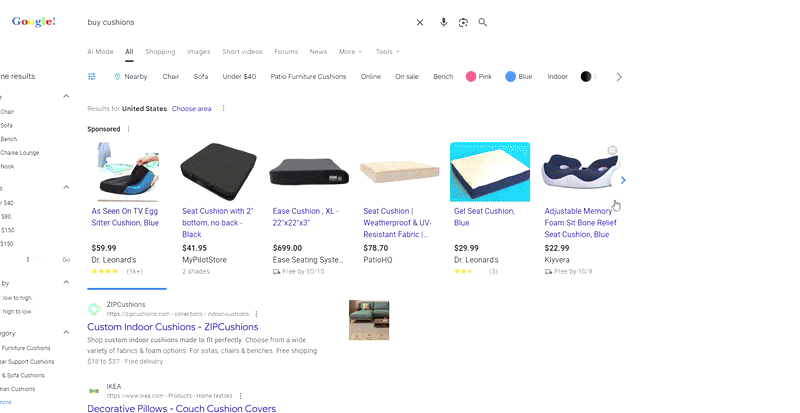This screenshot has width=800, height=413.
Task: Open the Egg Sitter Cushion product image
Action: coord(128,172)
